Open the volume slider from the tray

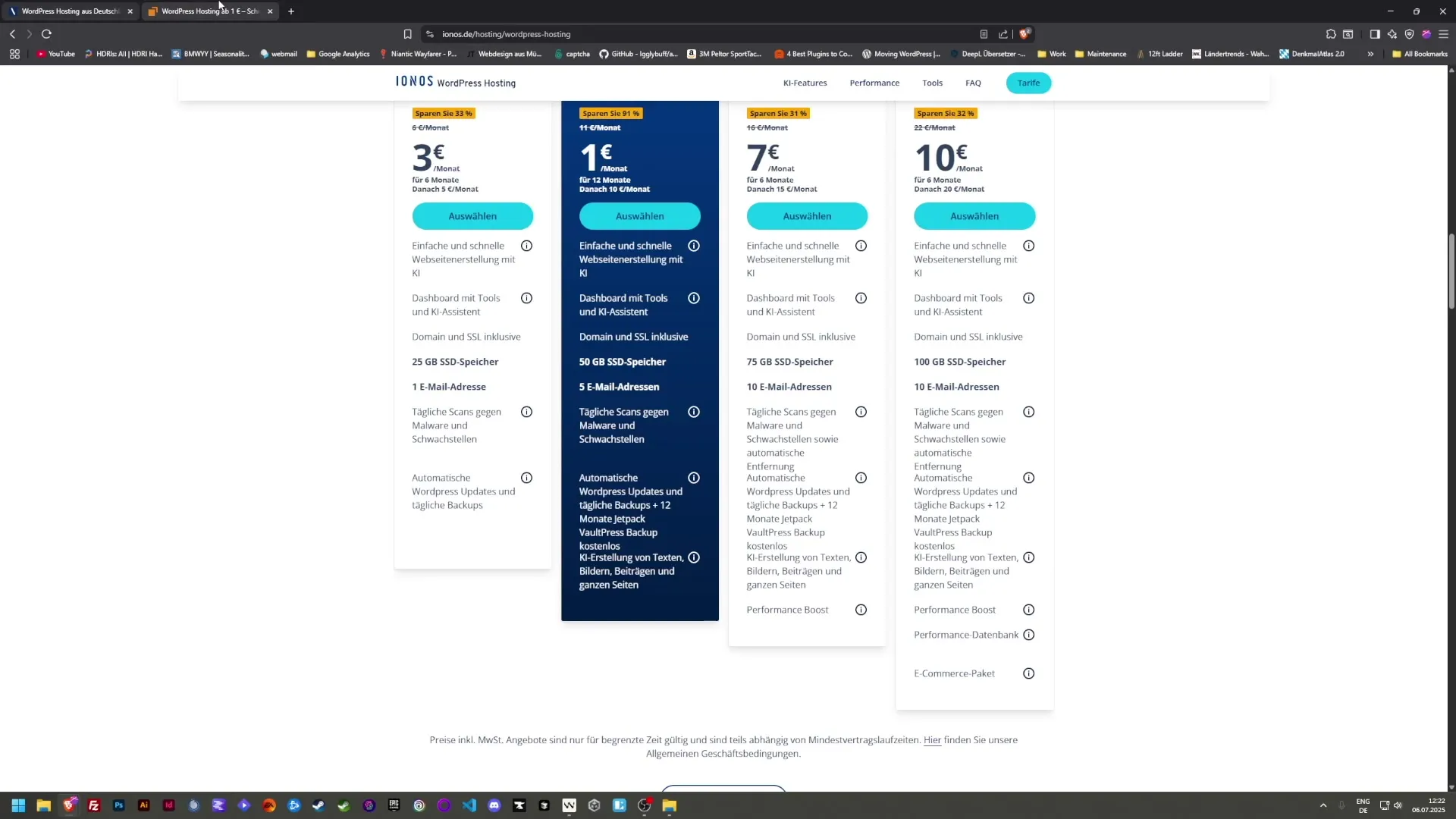pos(1399,805)
